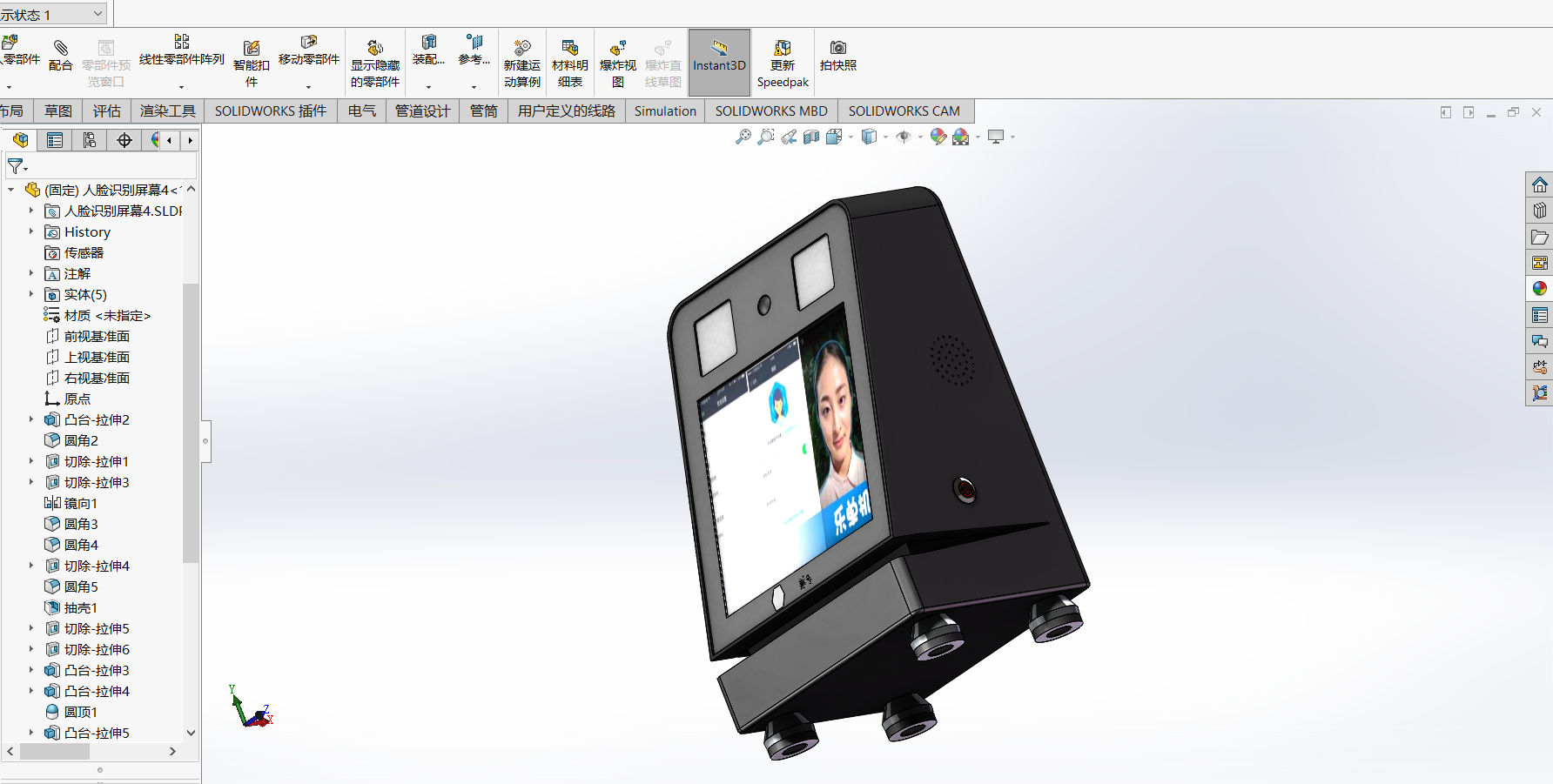Open the edit appearance color ball icon
1553x784 pixels.
coord(938,137)
